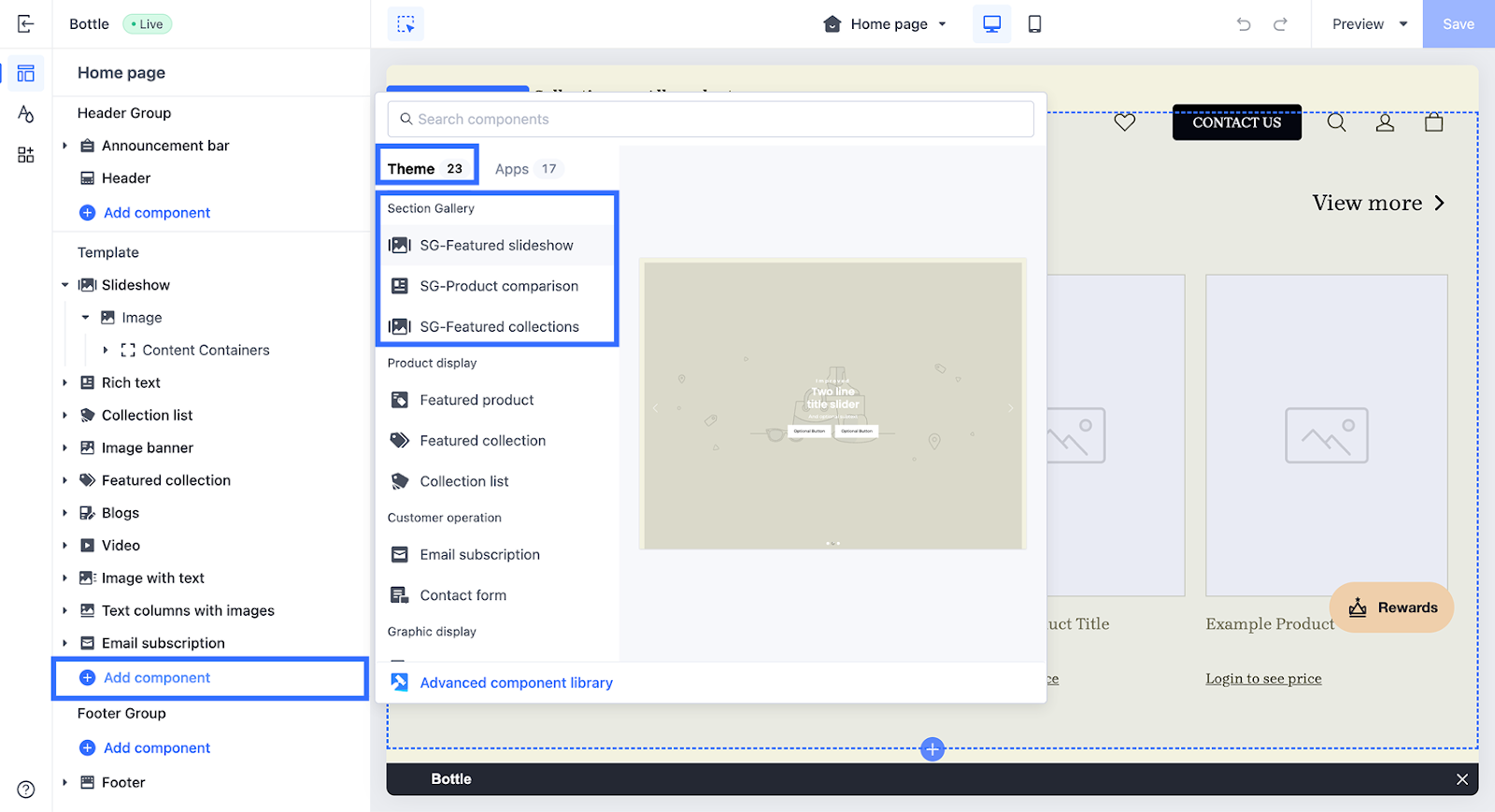This screenshot has width=1495, height=812.
Task: Open the help question mark icon
Action: coord(26,790)
